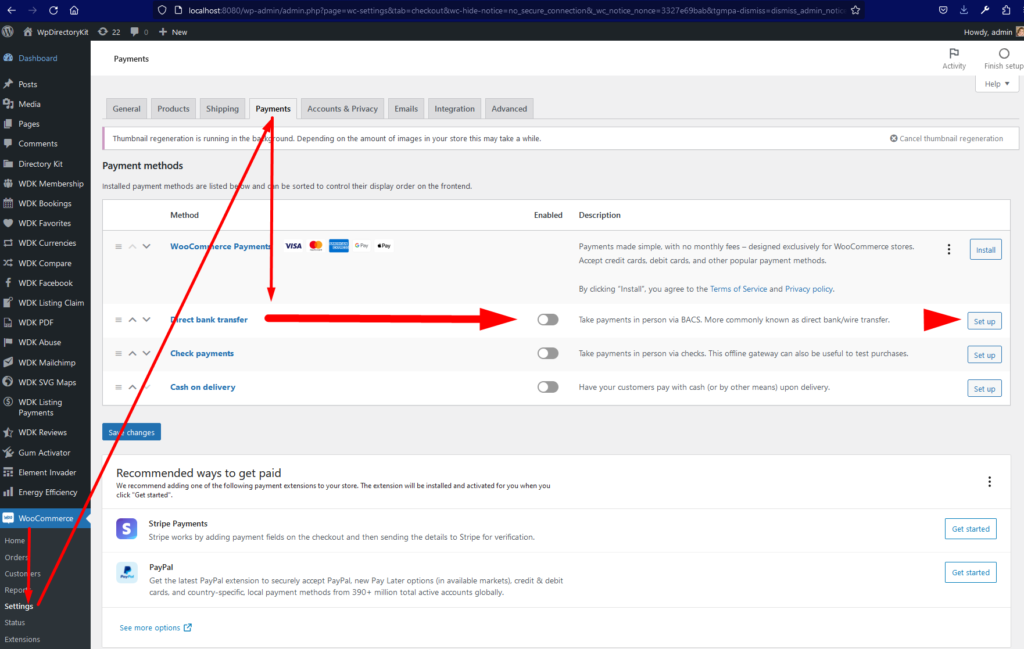Reload the page with refresh icon
This screenshot has height=649, width=1024.
click(x=54, y=10)
